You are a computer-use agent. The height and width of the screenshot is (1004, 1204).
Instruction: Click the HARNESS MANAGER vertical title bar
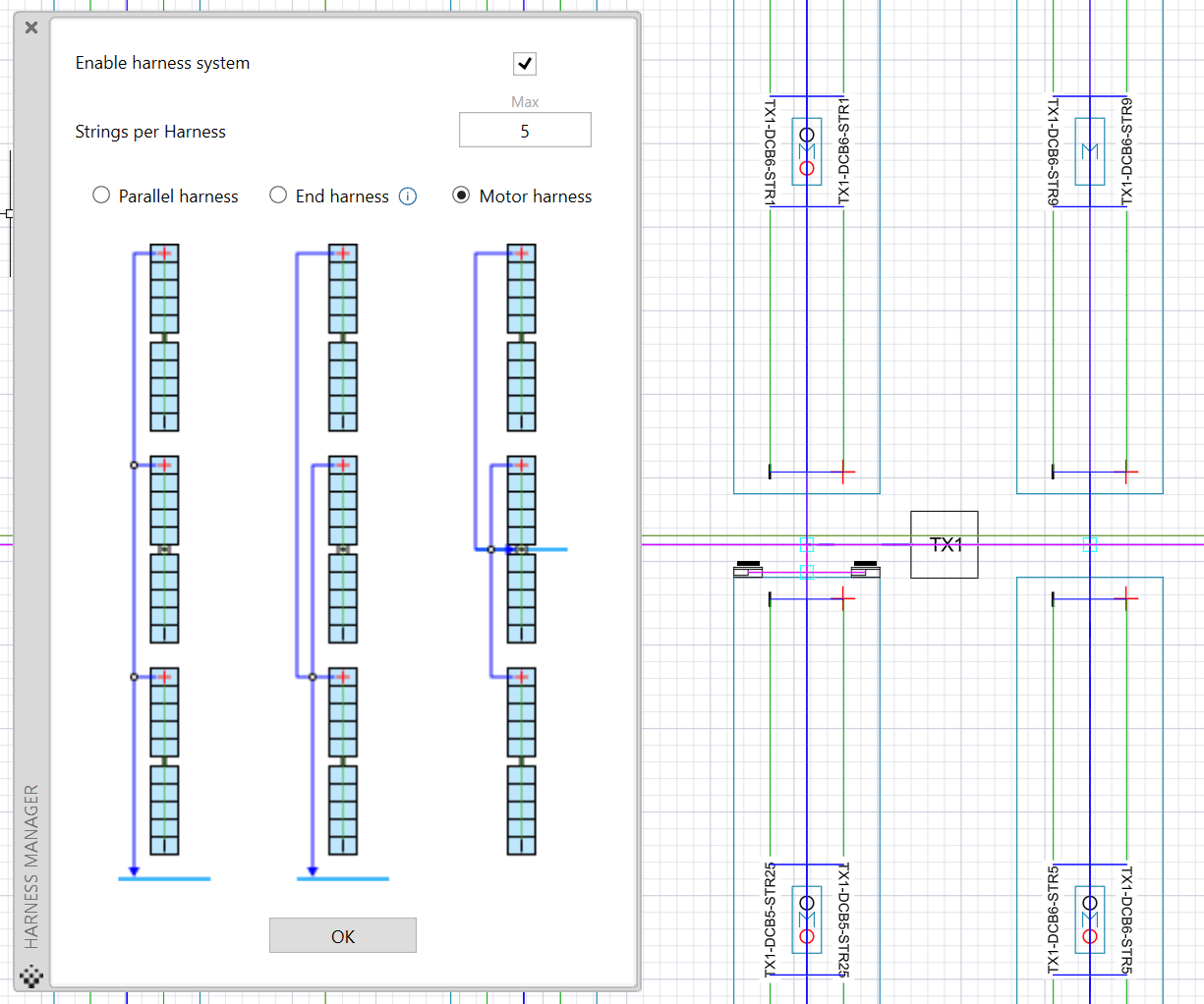pos(31,865)
